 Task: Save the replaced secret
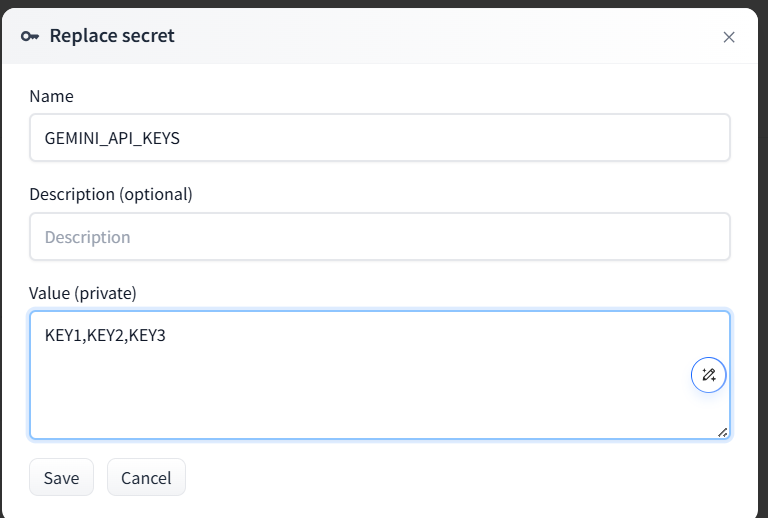pos(61,477)
